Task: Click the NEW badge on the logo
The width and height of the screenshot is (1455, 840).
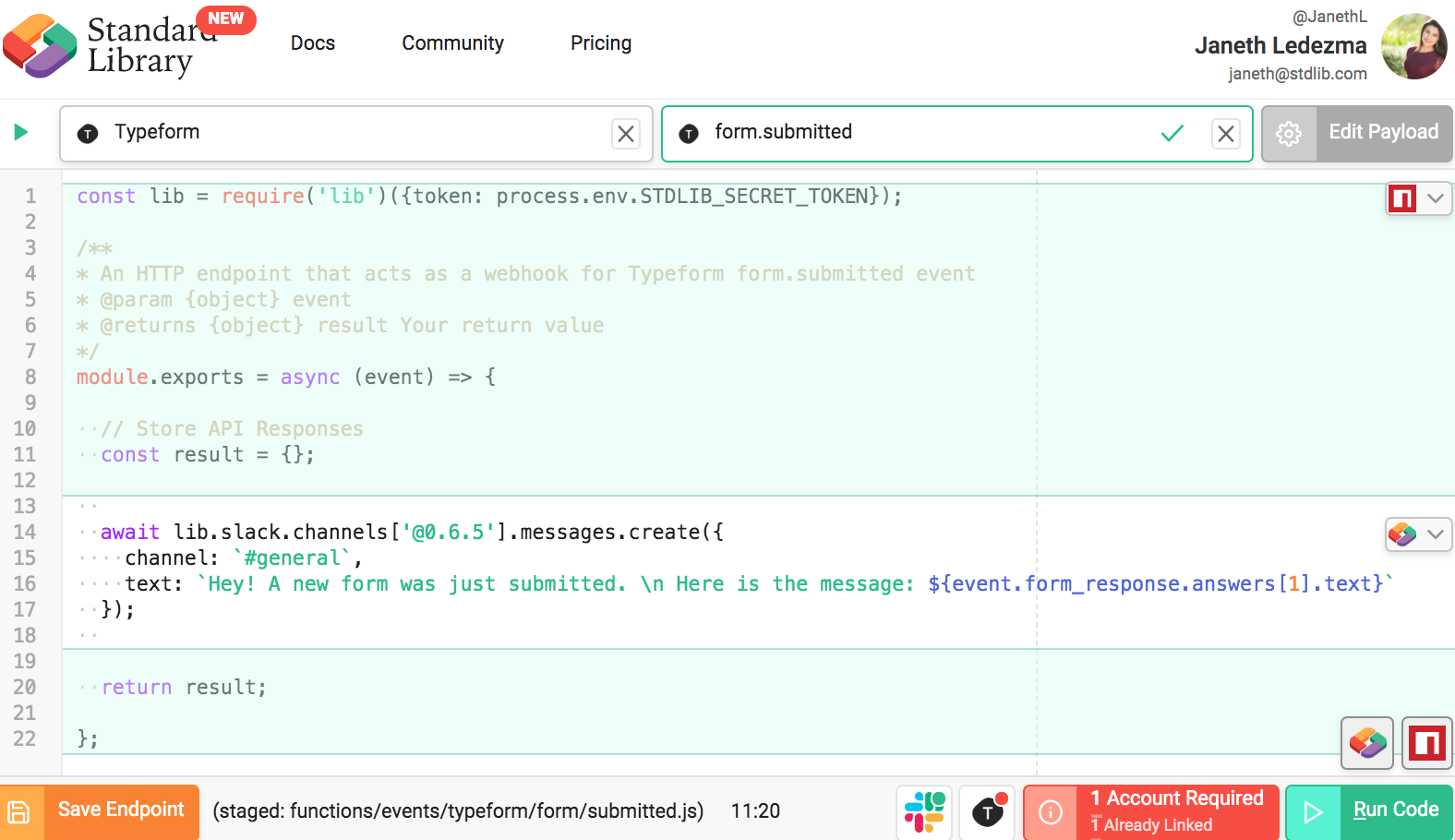Action: pos(225,19)
